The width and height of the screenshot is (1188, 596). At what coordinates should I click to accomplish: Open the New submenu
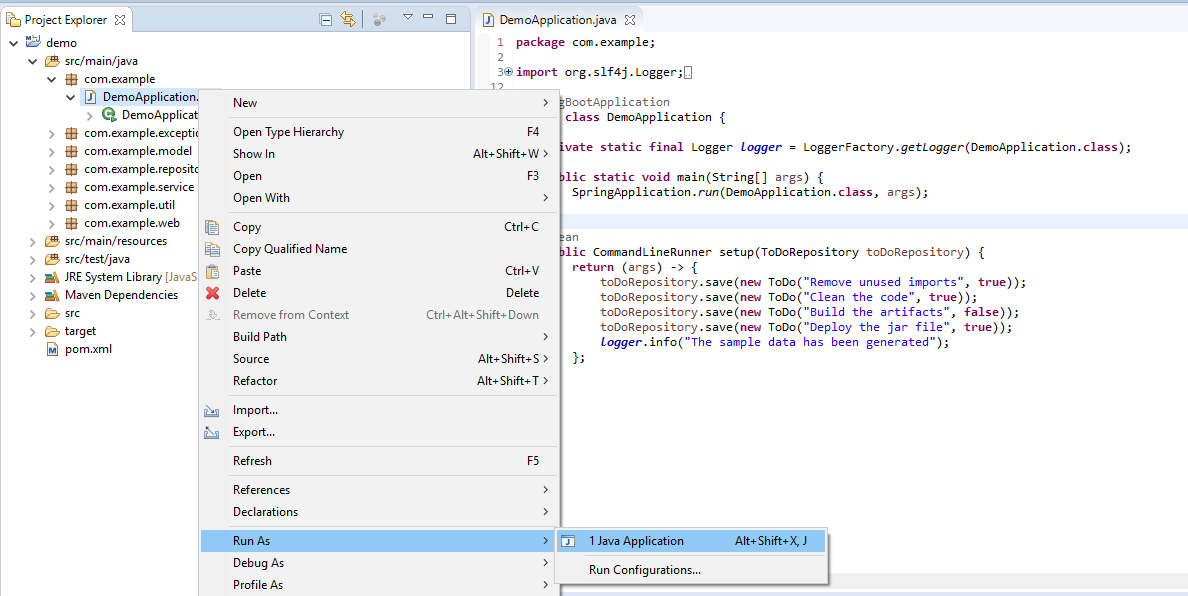pos(379,103)
